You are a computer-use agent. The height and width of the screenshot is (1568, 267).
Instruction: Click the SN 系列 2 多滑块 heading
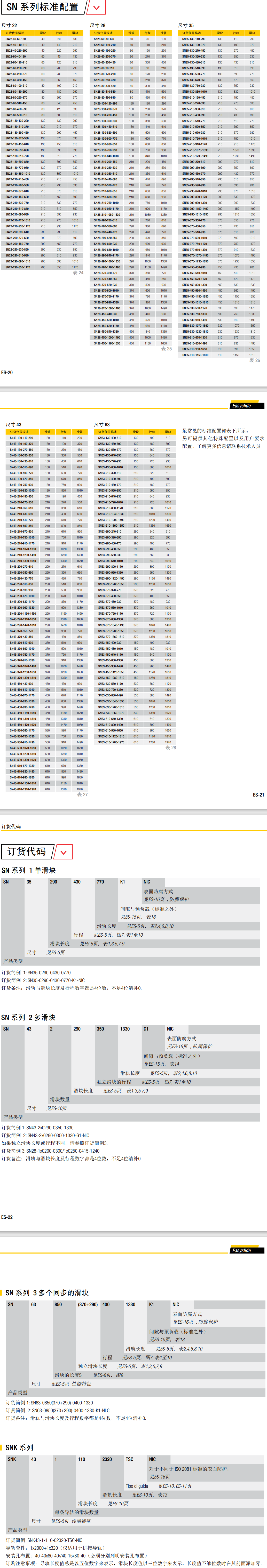click(29, 1017)
